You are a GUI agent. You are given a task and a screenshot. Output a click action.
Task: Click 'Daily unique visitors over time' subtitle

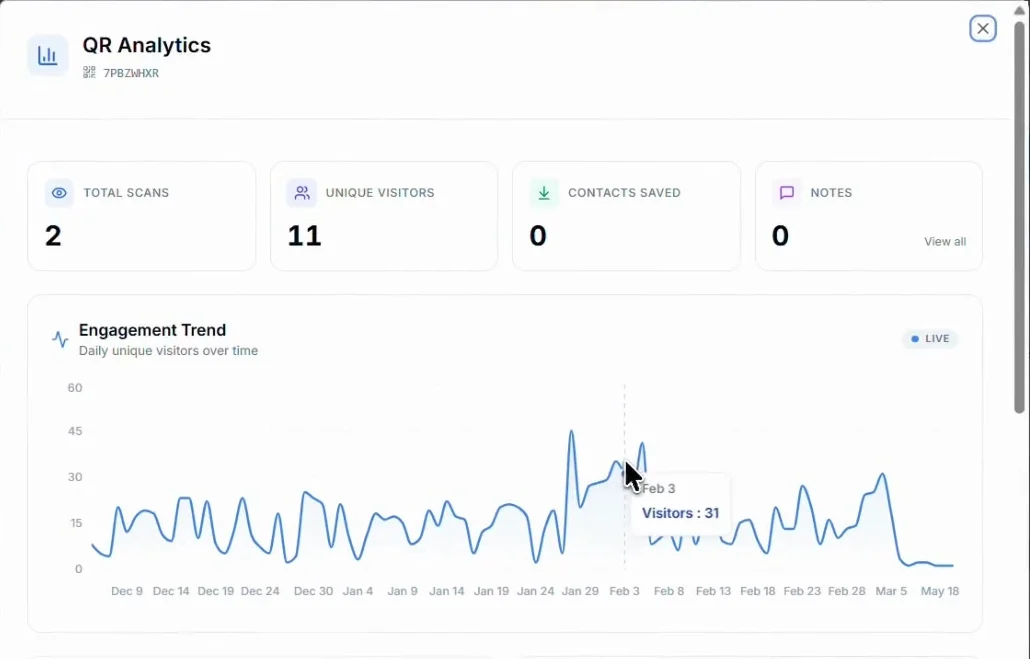pyautogui.click(x=168, y=351)
